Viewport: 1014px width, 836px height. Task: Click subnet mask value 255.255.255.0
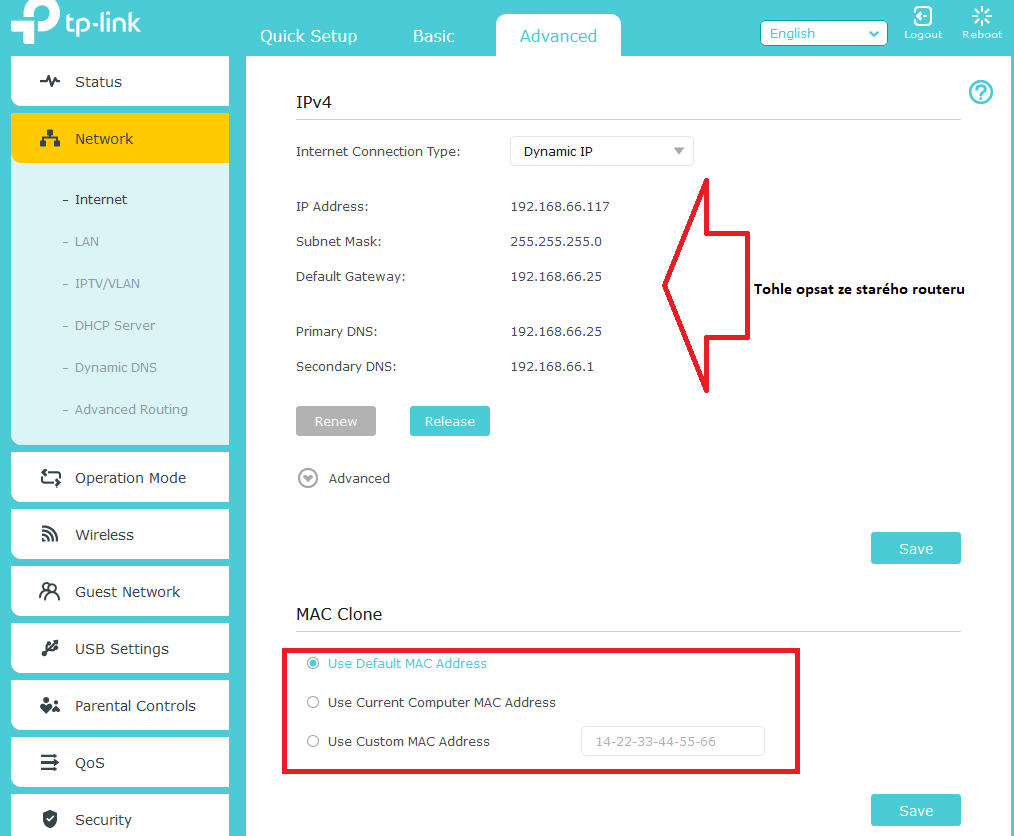pos(556,241)
